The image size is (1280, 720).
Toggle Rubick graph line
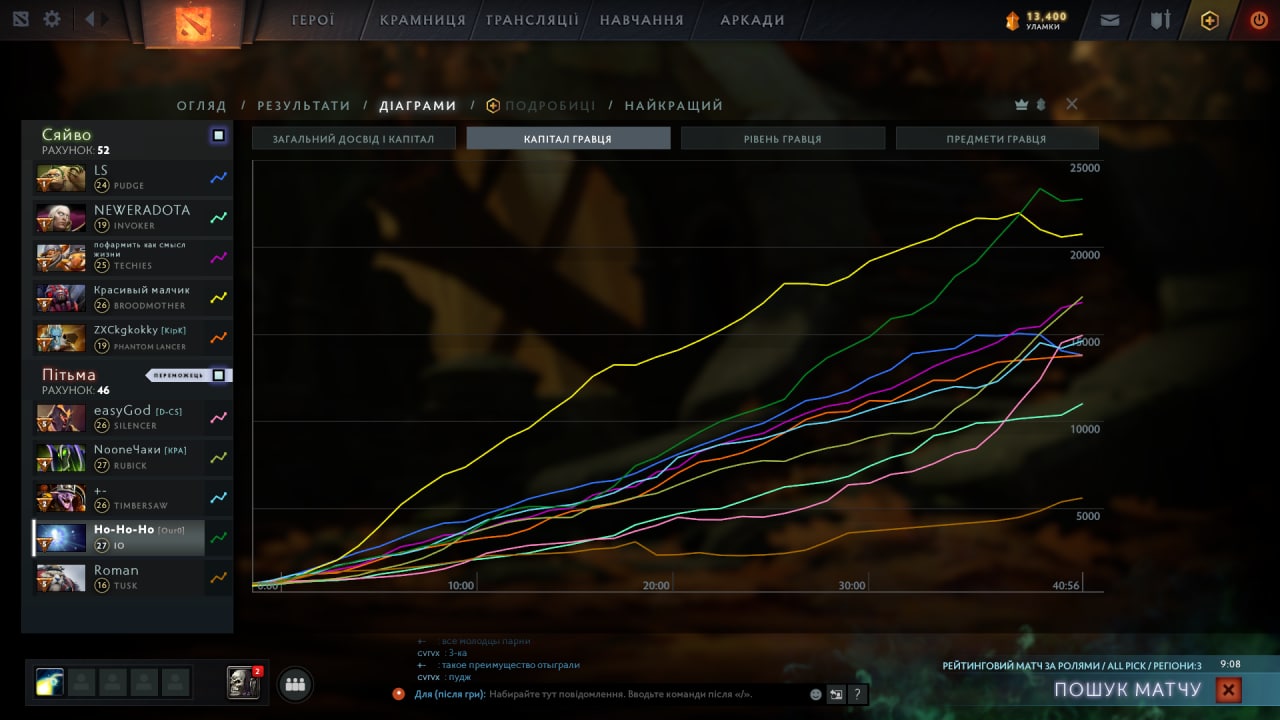[219, 458]
